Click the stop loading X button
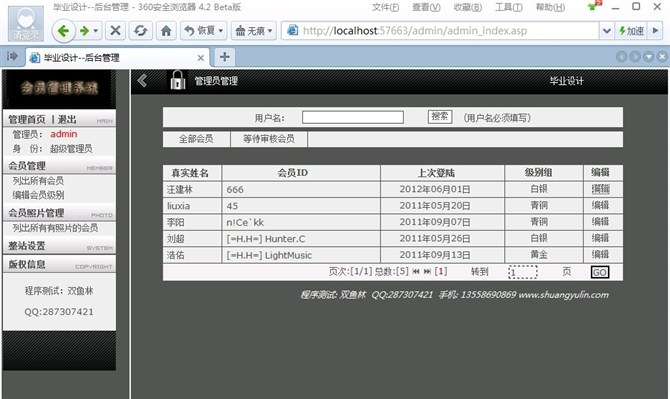670x399 pixels. pos(115,30)
